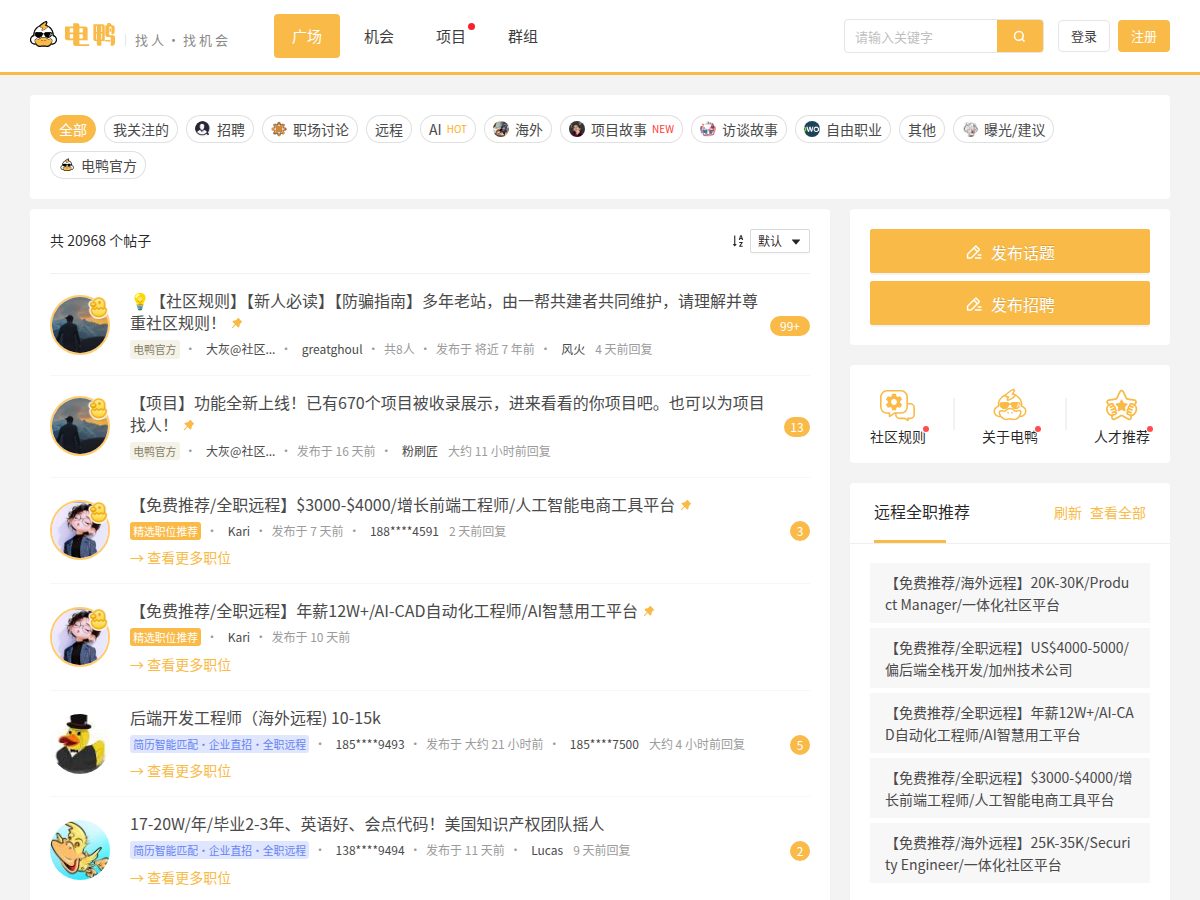This screenshot has width=1200, height=900.
Task: Select the 其他 category tag
Action: 922,129
